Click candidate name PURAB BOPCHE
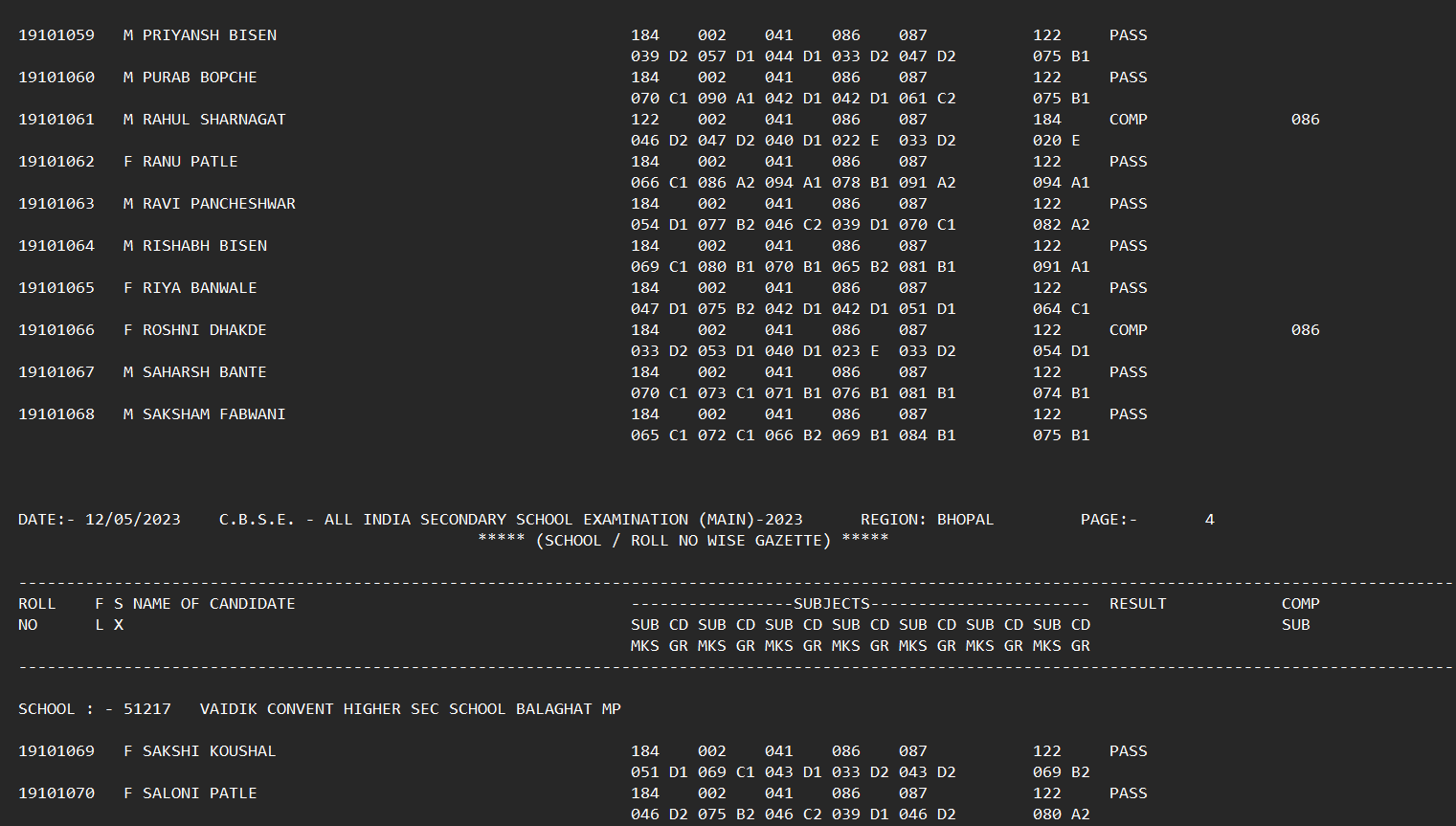Viewport: 1456px width, 826px height. [x=200, y=78]
